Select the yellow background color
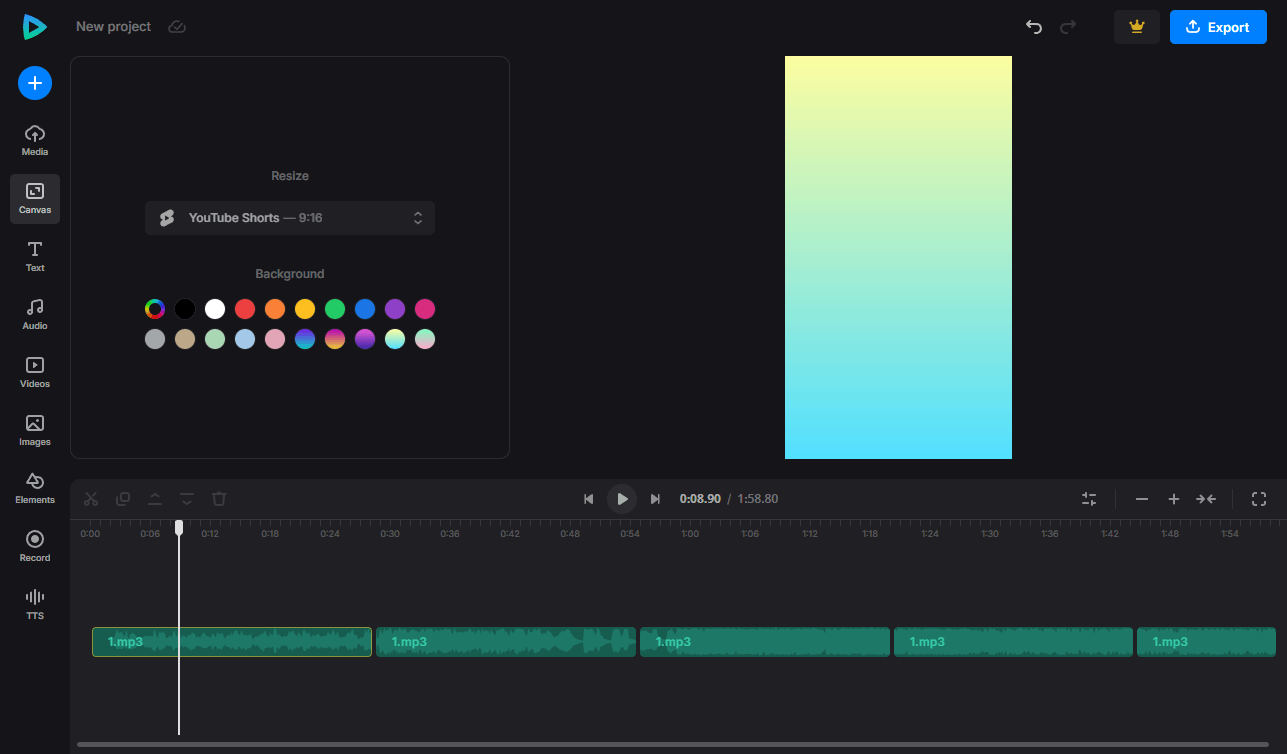 click(305, 309)
